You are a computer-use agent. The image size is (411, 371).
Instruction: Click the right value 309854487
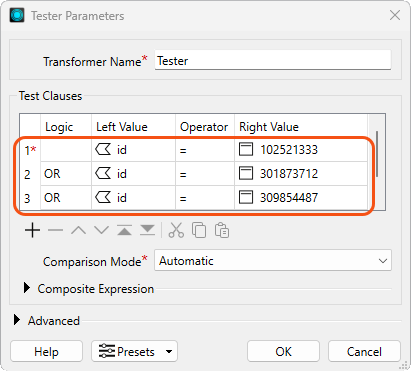[289, 198]
